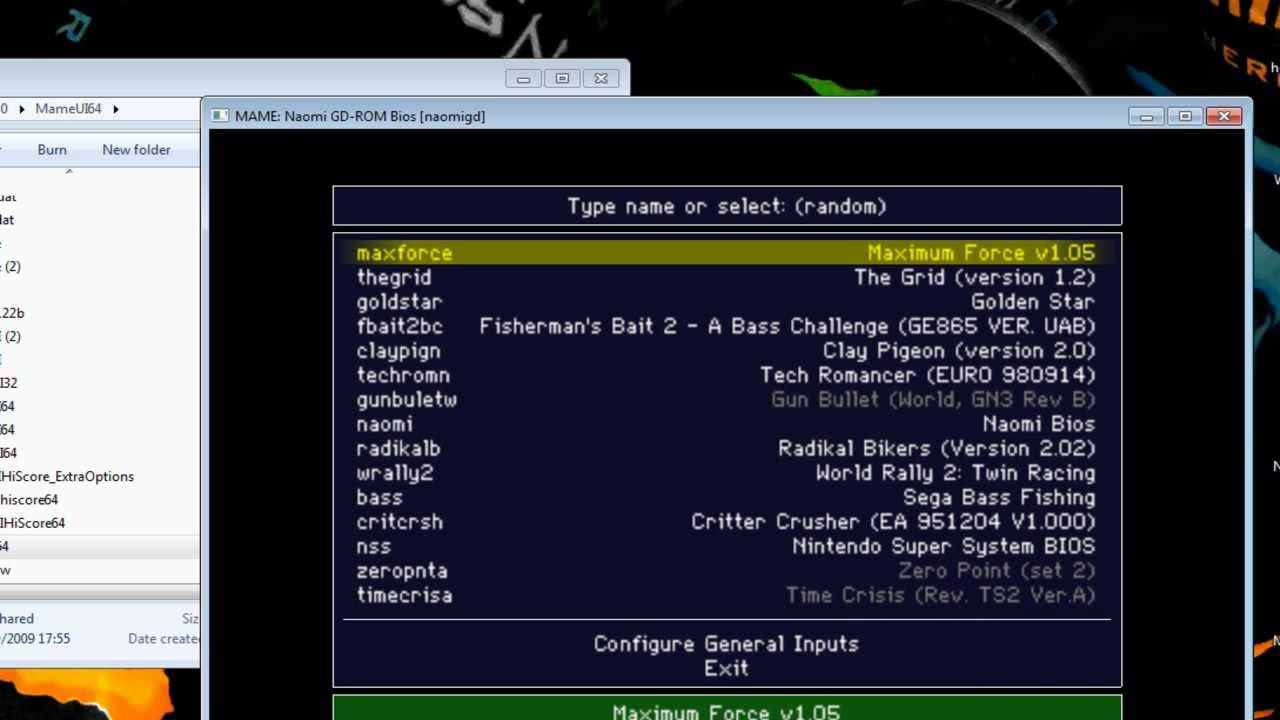Click the MAME window title bar icon
This screenshot has height=720, width=1280.
click(220, 116)
